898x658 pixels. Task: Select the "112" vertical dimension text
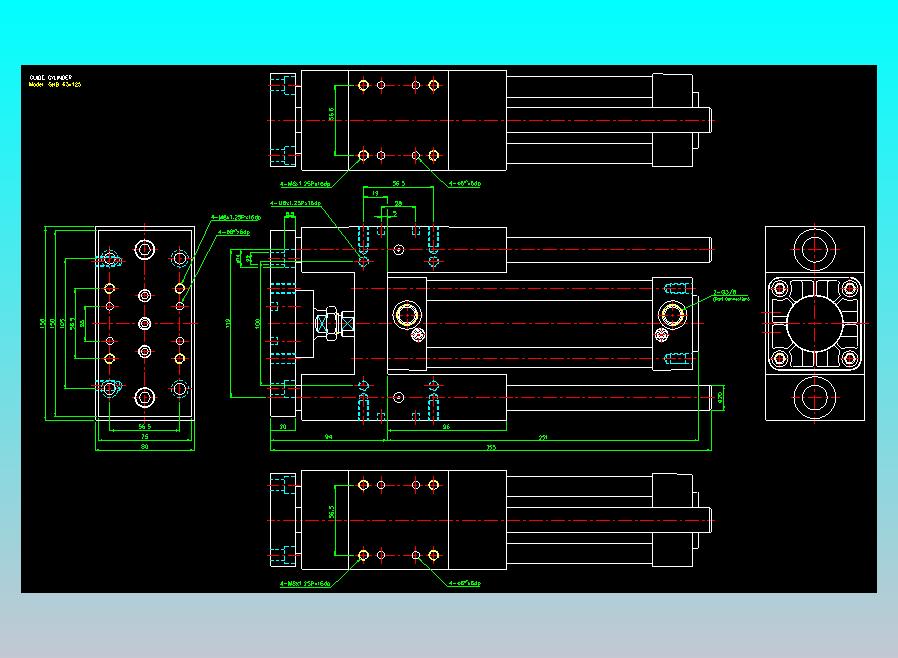pos(228,324)
